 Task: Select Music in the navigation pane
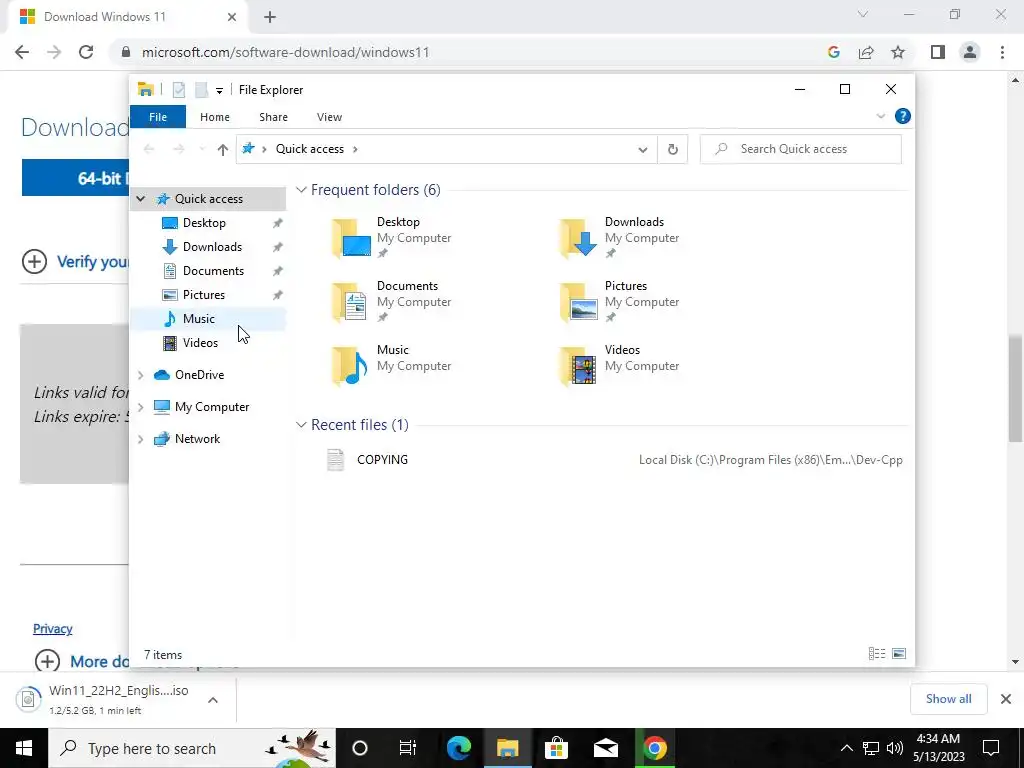198,319
